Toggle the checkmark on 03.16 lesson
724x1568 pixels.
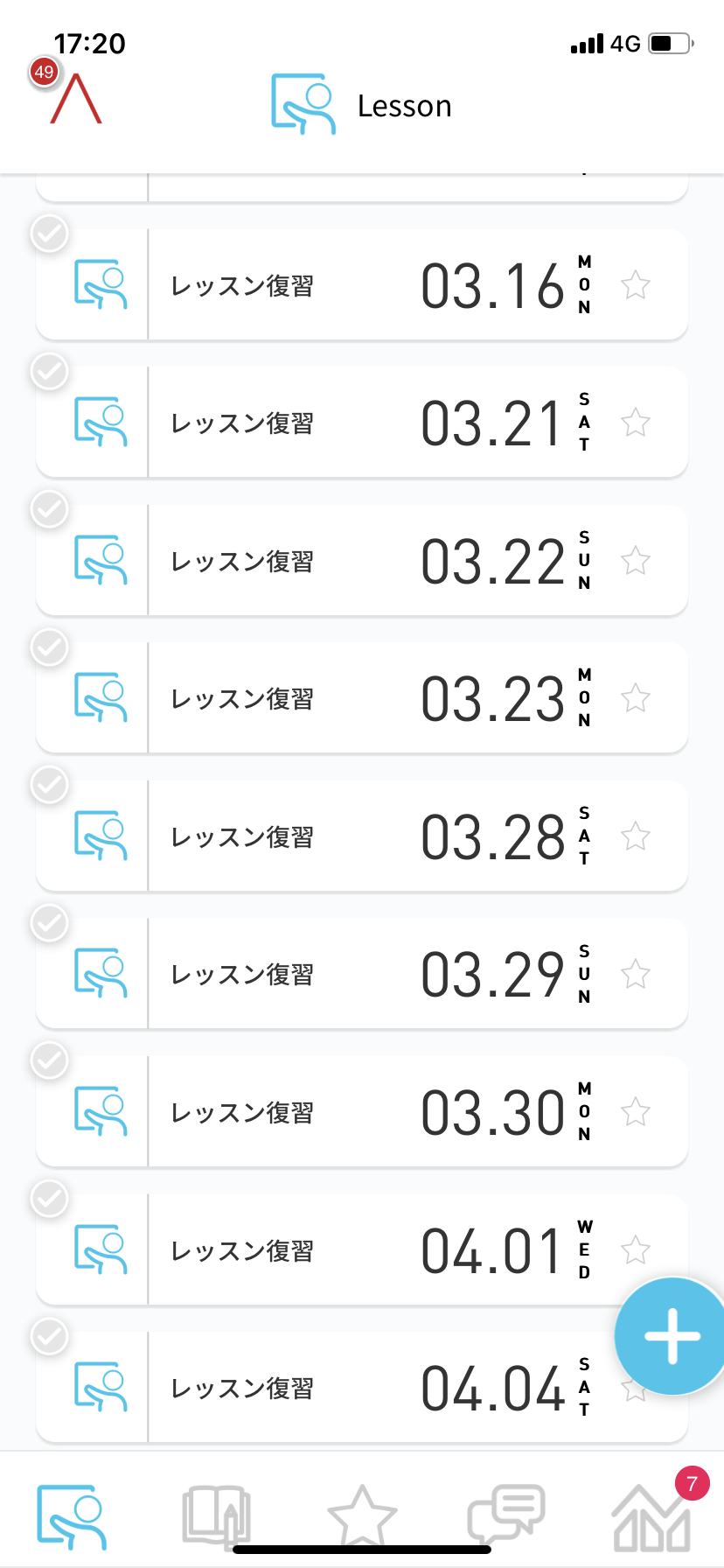(50, 234)
